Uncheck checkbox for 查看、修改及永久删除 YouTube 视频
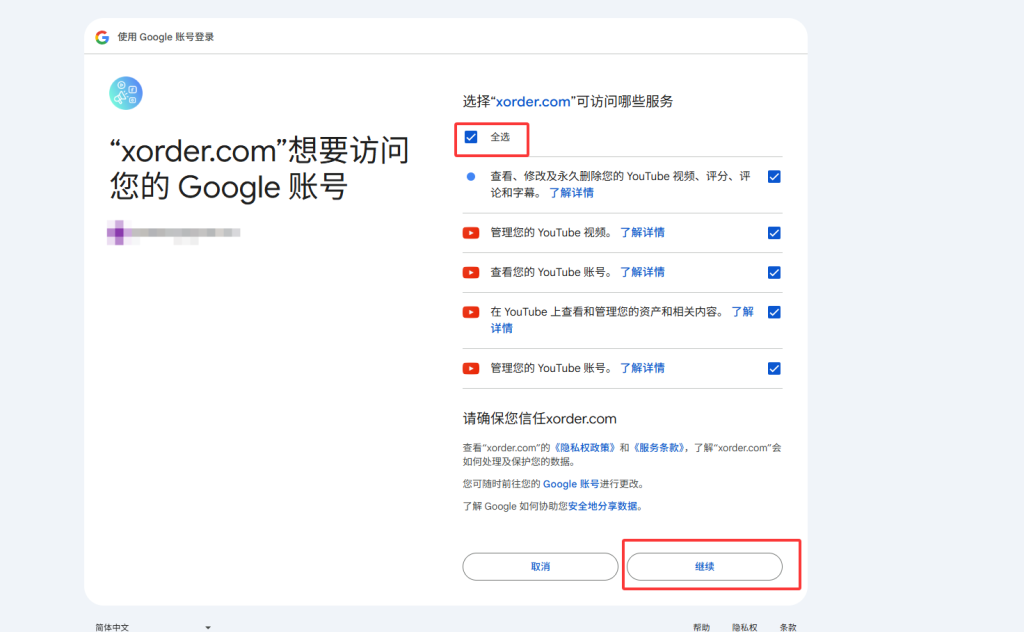Screen dimensions: 1024x632 pos(774,177)
